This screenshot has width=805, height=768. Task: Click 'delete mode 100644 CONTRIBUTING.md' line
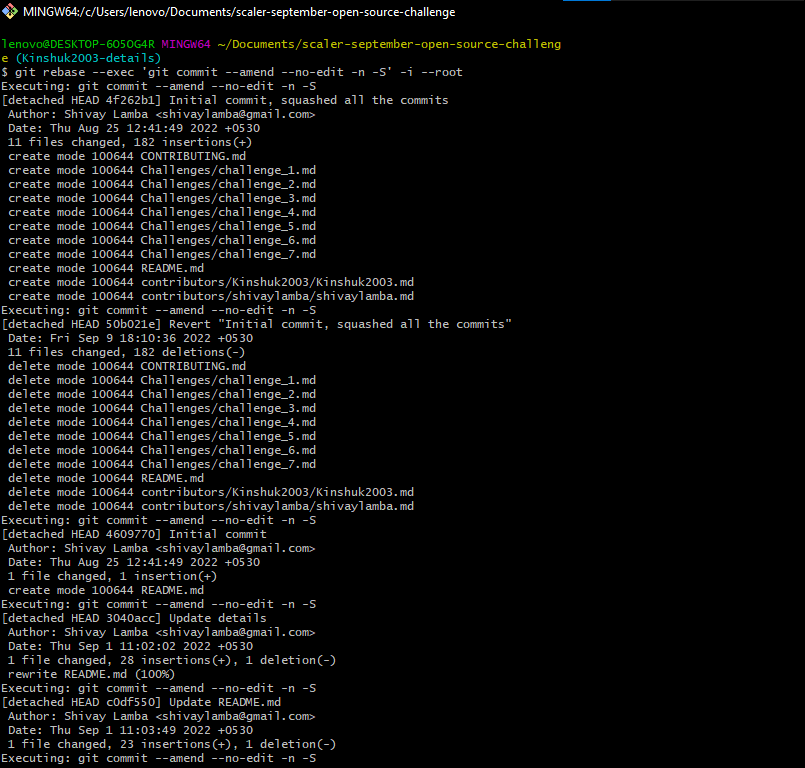pyautogui.click(x=127, y=366)
